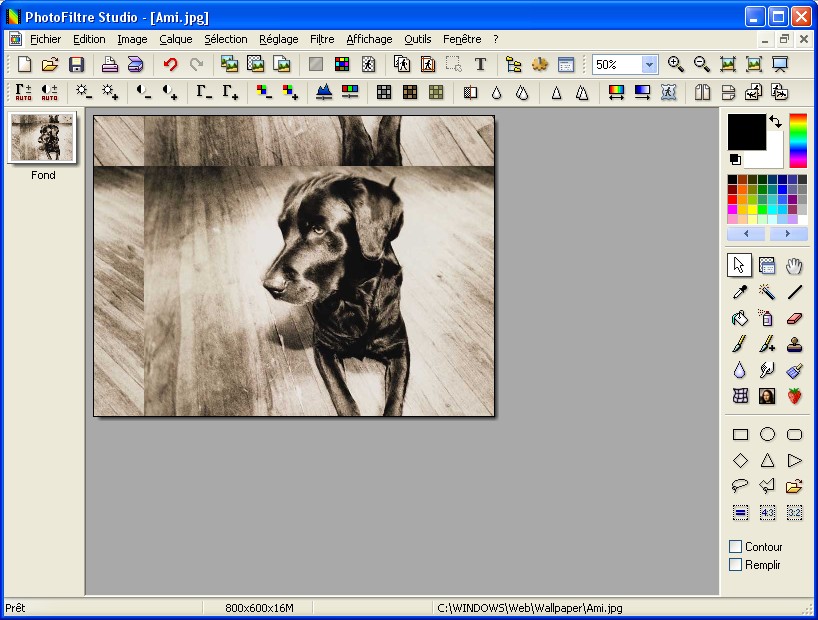Viewport: 818px width, 620px height.
Task: Tick the Remplir checkbox
Action: click(736, 565)
